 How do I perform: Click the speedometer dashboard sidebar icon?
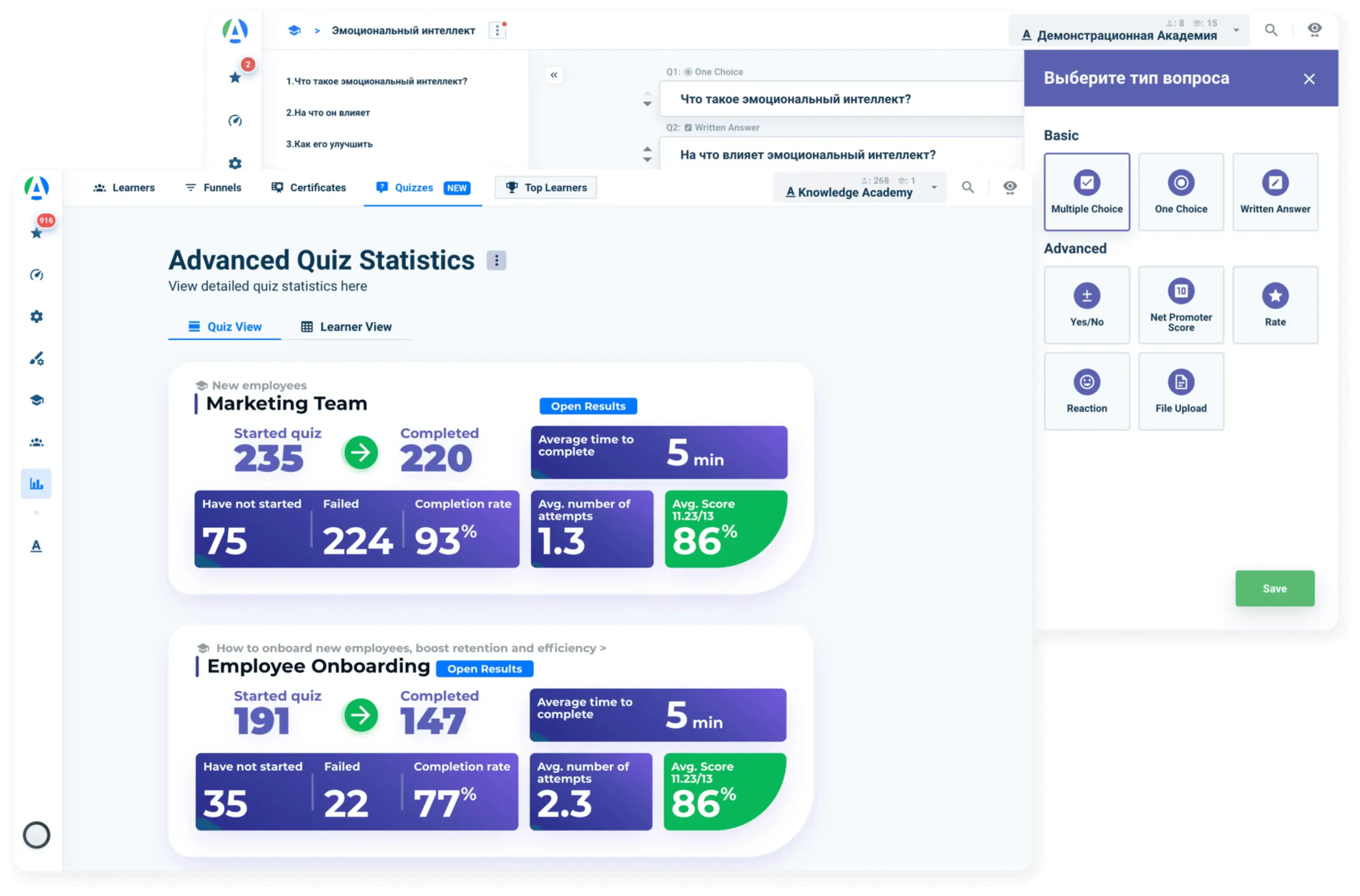click(x=36, y=275)
